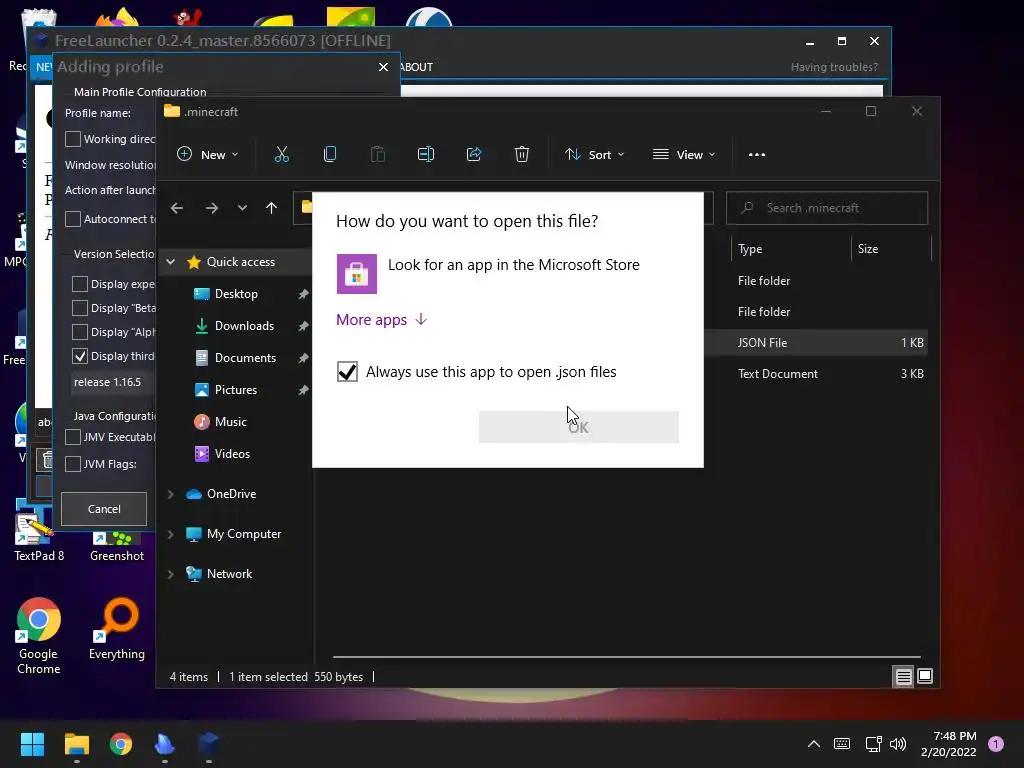Toggle Display "Beta" versions checkbox
Viewport: 1024px width, 768px height.
[x=80, y=308]
